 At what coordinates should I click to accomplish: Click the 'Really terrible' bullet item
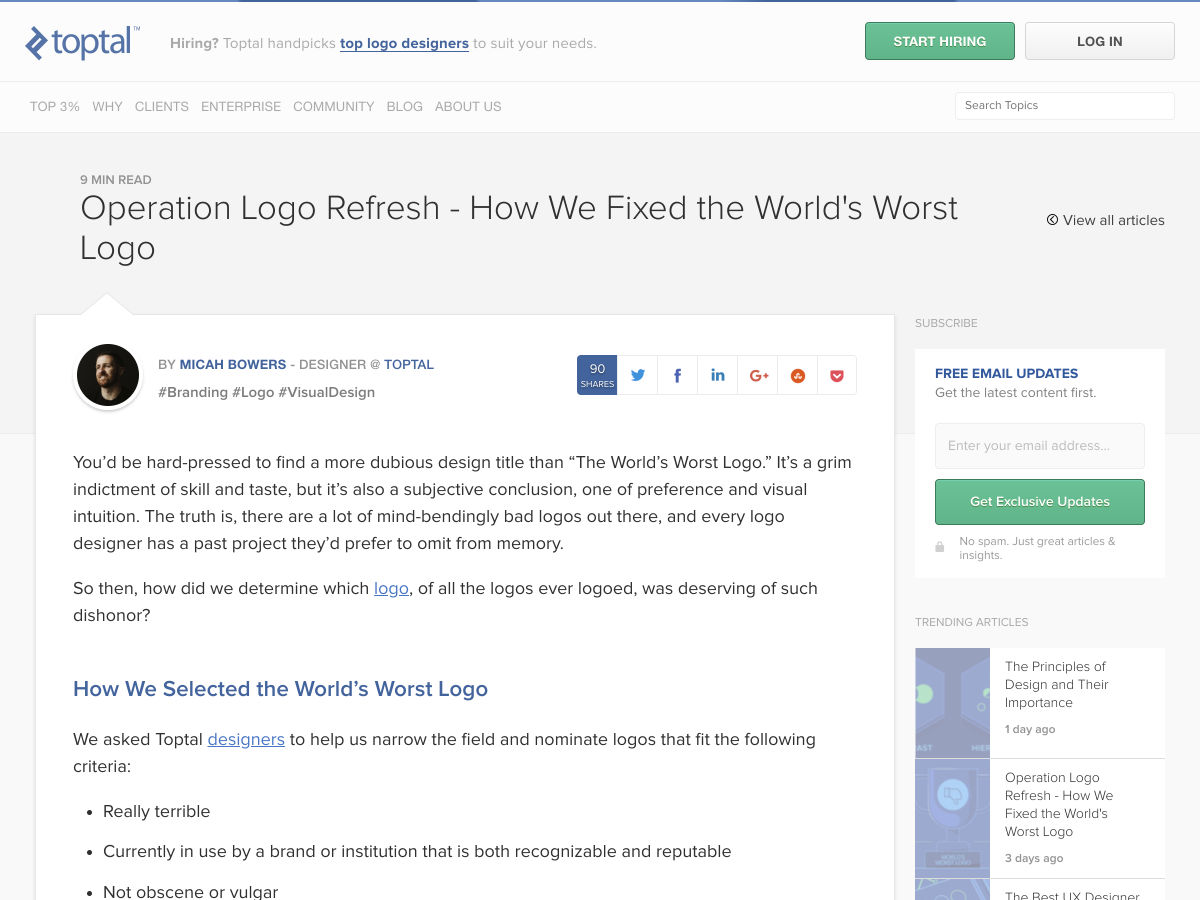pyautogui.click(x=157, y=811)
